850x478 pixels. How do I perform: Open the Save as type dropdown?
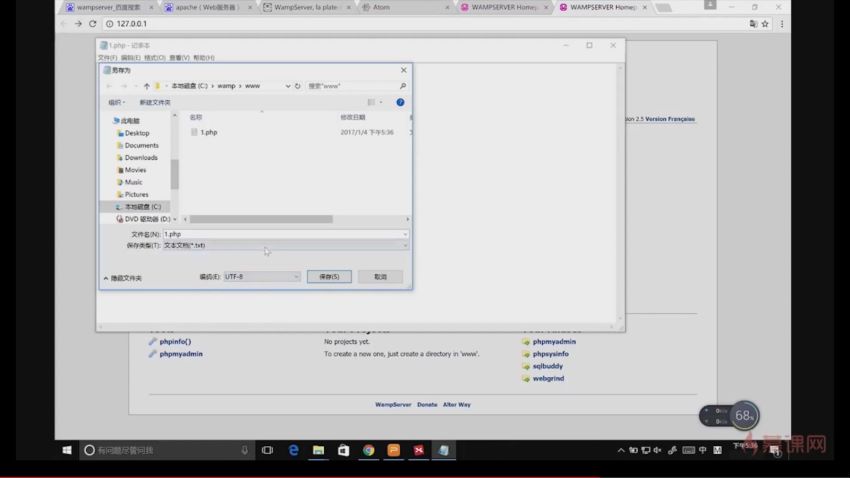405,246
